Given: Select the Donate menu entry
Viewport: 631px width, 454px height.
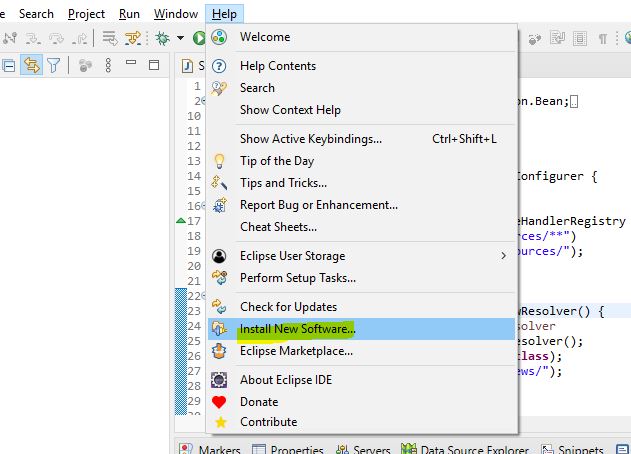Looking at the screenshot, I should tap(361, 402).
